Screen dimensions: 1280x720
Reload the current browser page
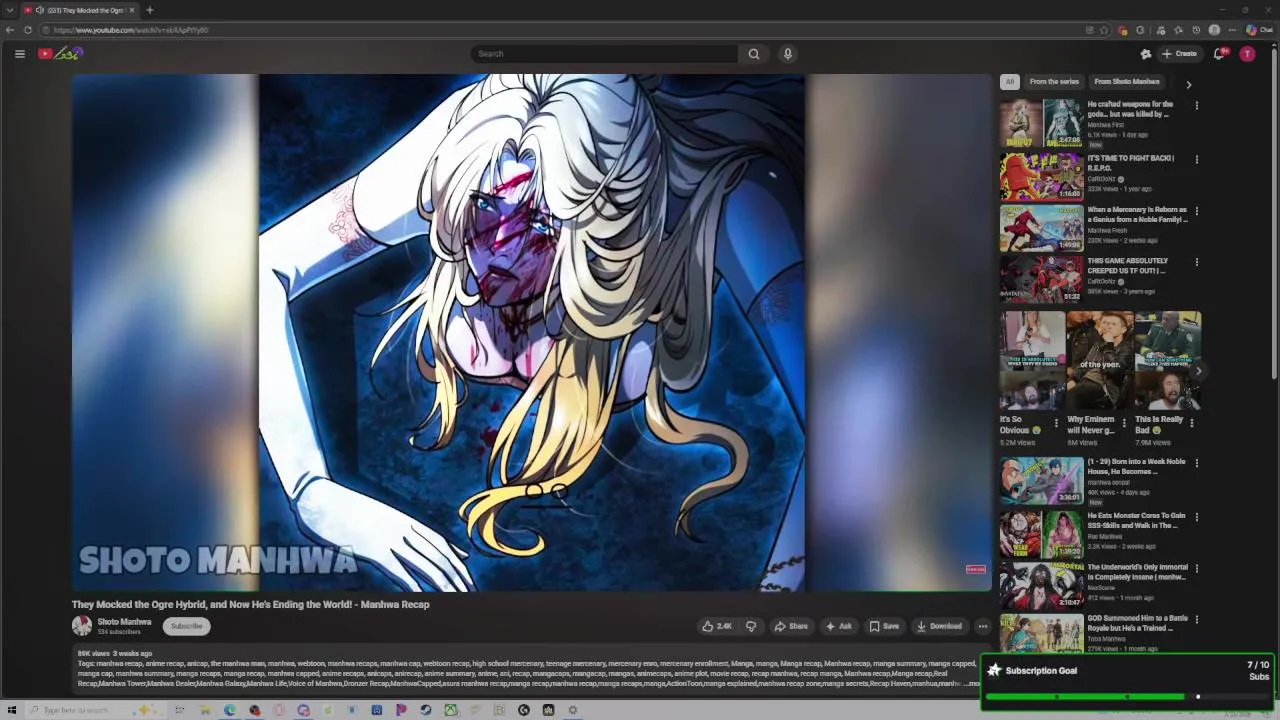tap(28, 30)
